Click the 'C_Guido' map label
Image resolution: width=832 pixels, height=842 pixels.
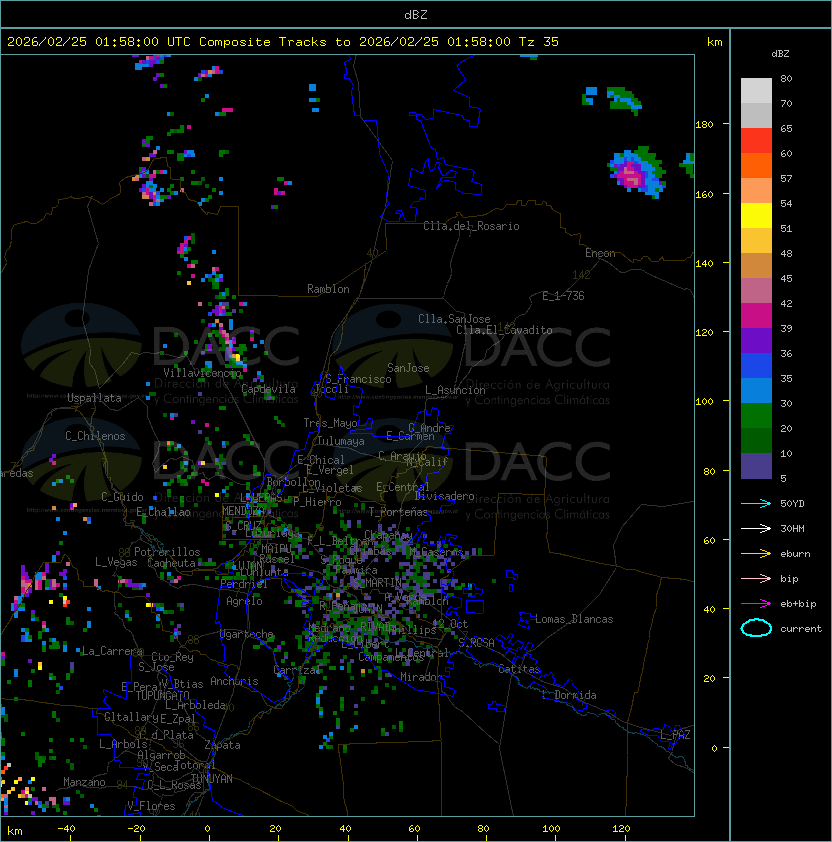click(x=122, y=497)
